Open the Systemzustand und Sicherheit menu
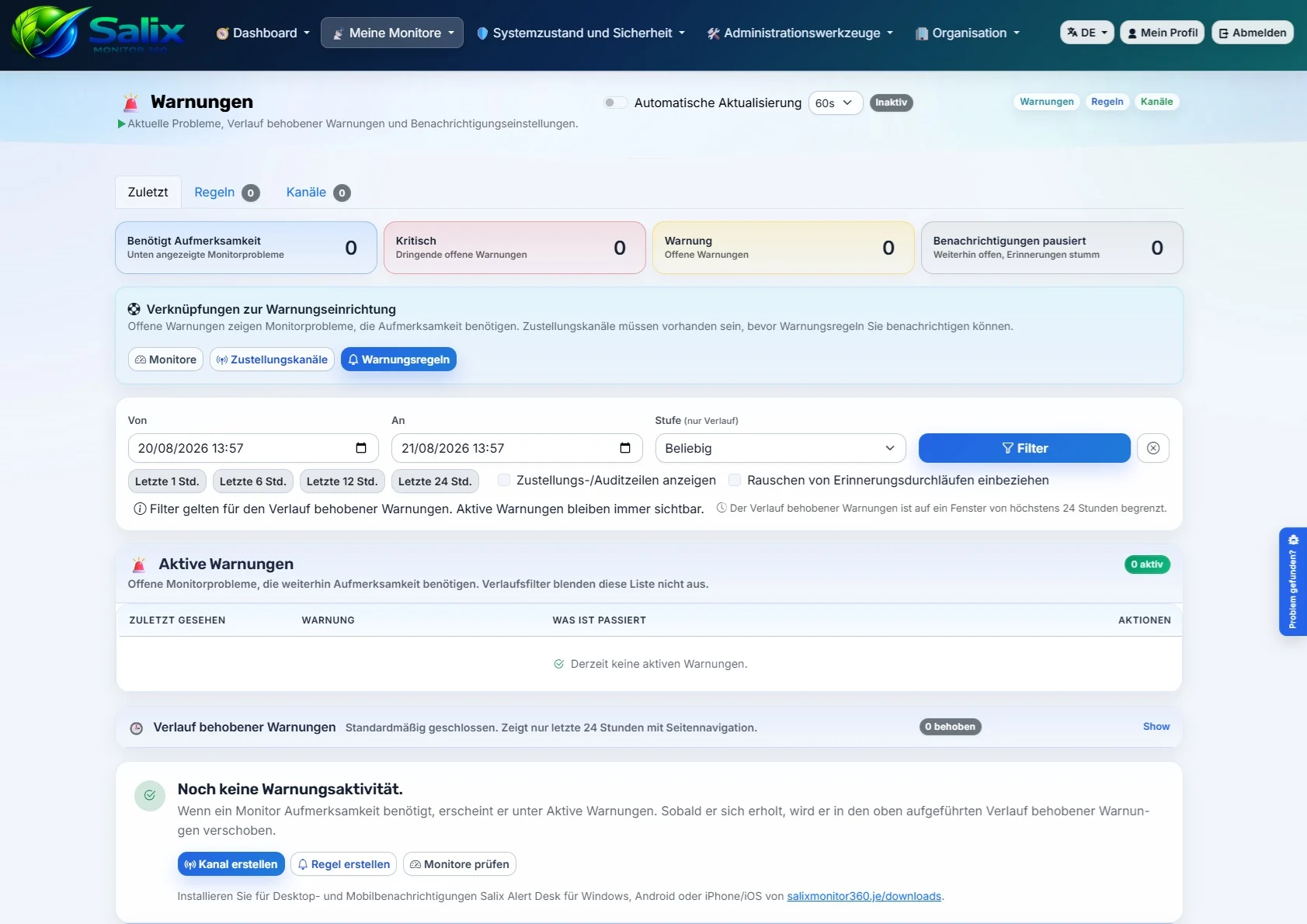This screenshot has width=1307, height=924. pos(580,33)
